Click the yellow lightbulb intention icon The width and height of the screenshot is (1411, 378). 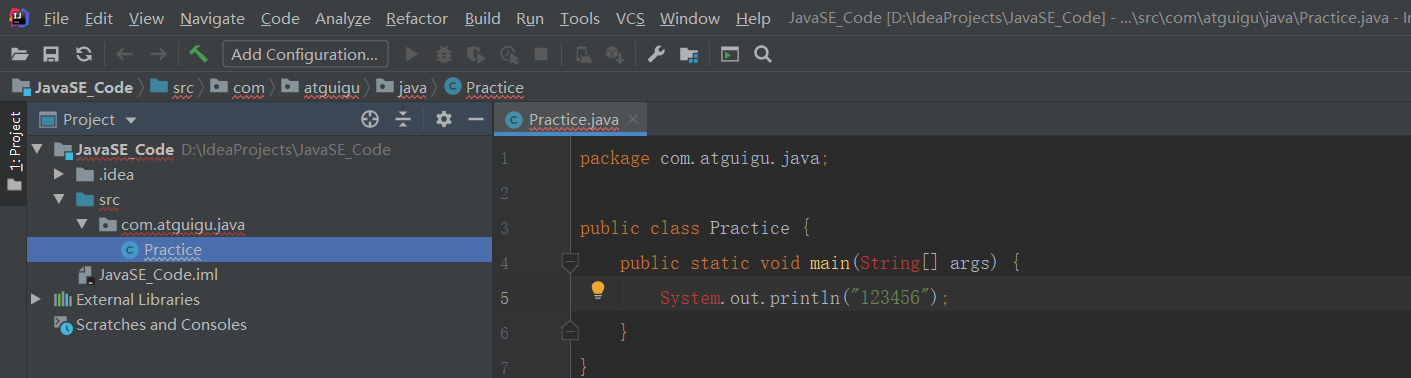tap(598, 290)
